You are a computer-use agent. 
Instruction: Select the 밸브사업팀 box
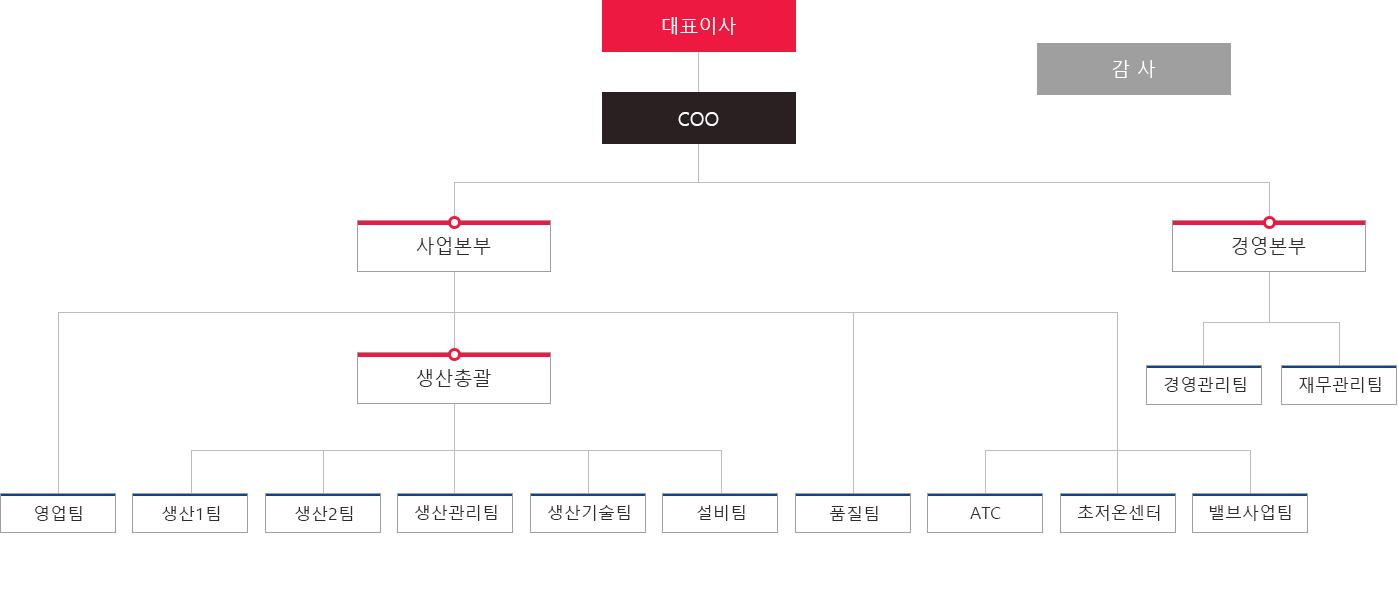click(x=1250, y=513)
